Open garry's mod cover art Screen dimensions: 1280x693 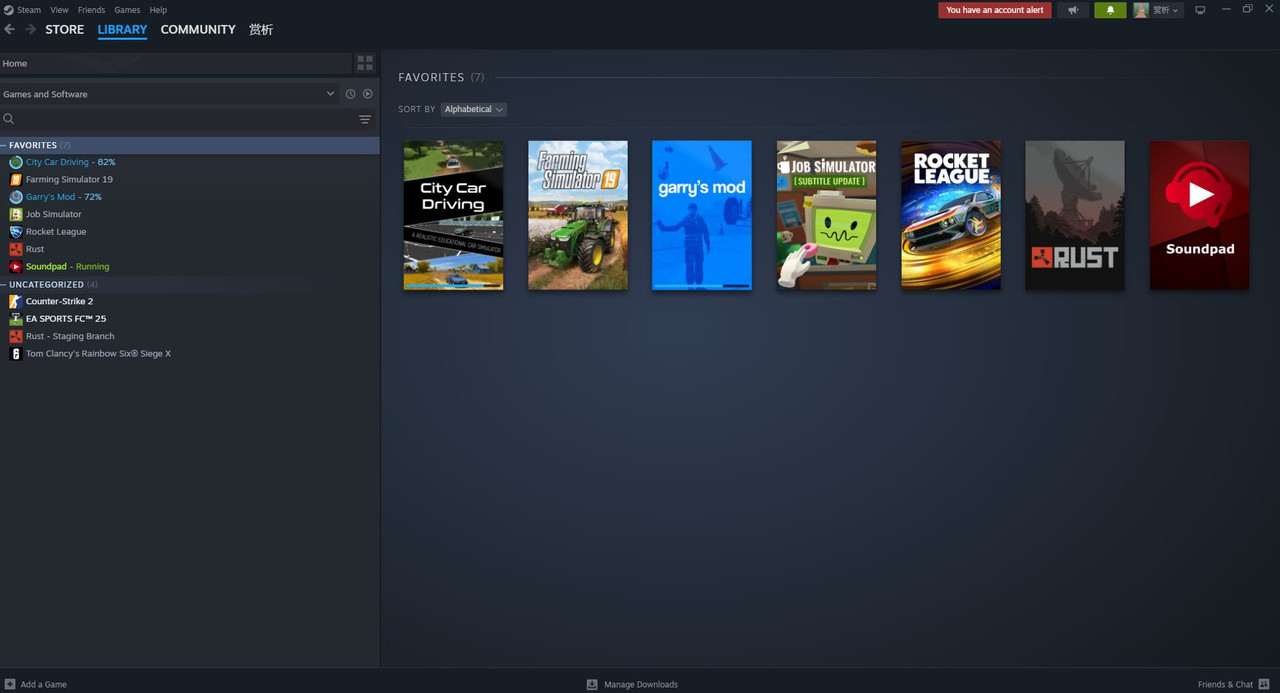coord(702,215)
